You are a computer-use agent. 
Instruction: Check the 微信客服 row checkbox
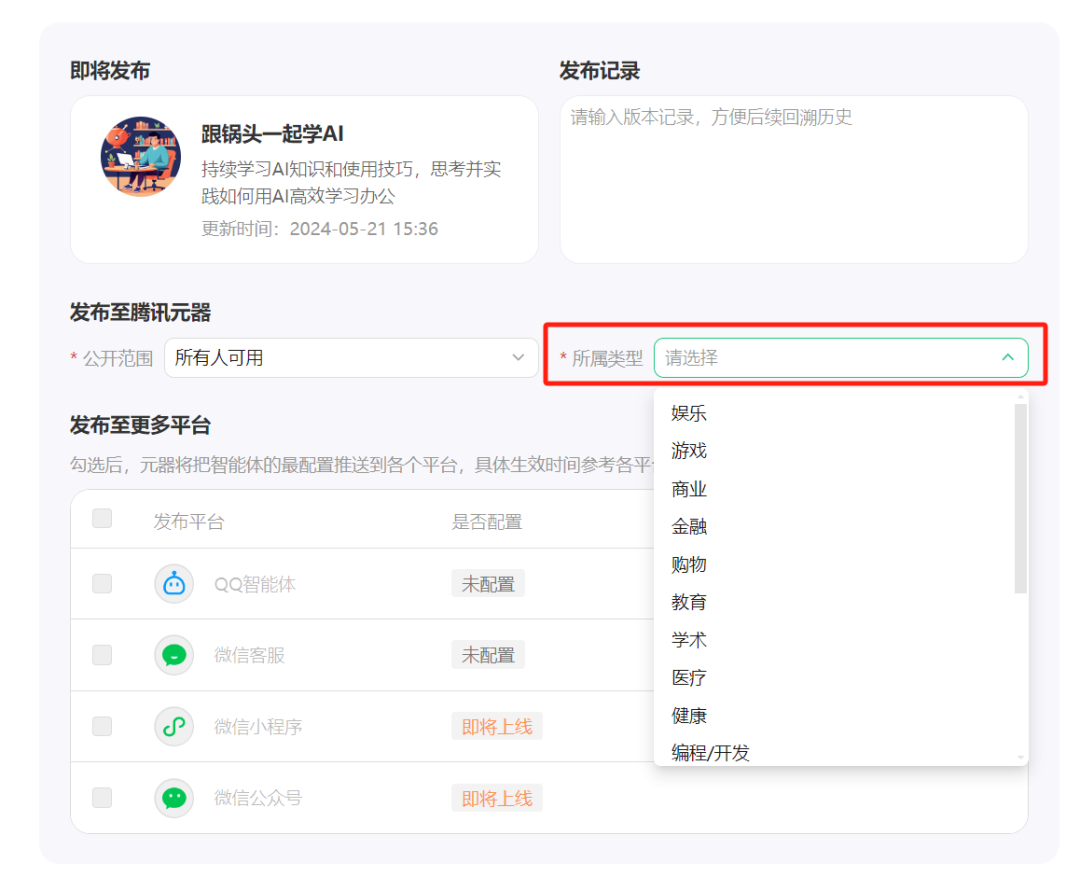point(102,655)
